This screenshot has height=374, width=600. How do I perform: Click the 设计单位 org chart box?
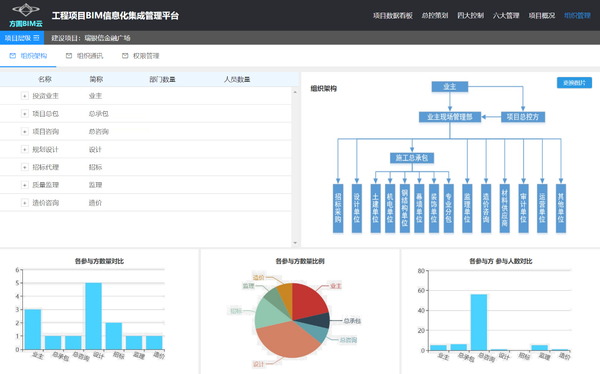(x=357, y=208)
